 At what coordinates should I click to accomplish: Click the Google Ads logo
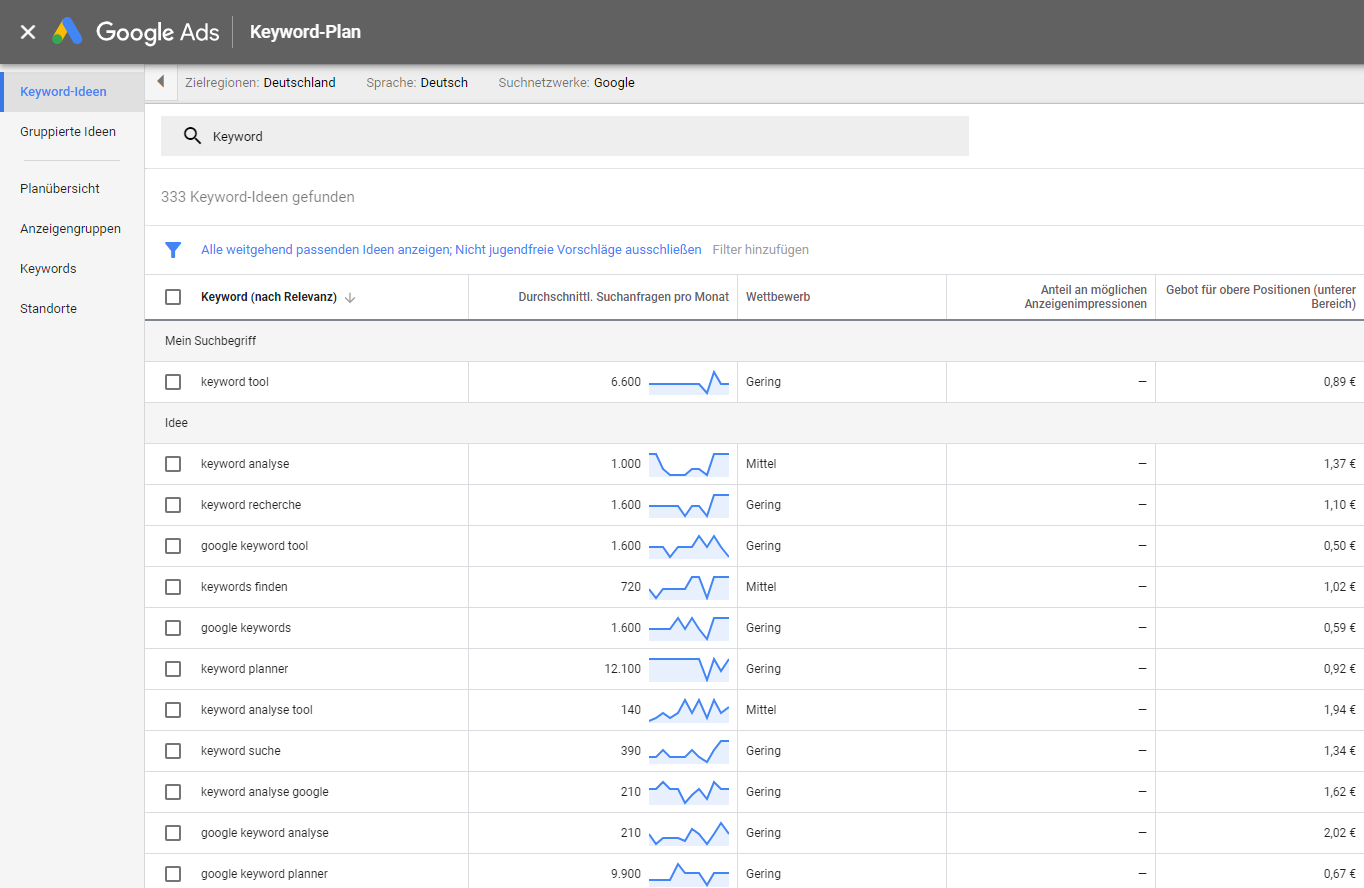point(136,32)
